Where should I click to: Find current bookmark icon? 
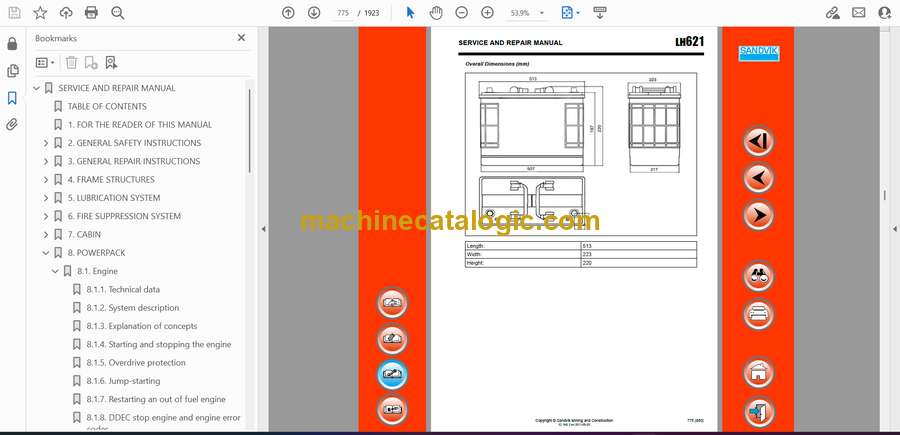pos(111,63)
